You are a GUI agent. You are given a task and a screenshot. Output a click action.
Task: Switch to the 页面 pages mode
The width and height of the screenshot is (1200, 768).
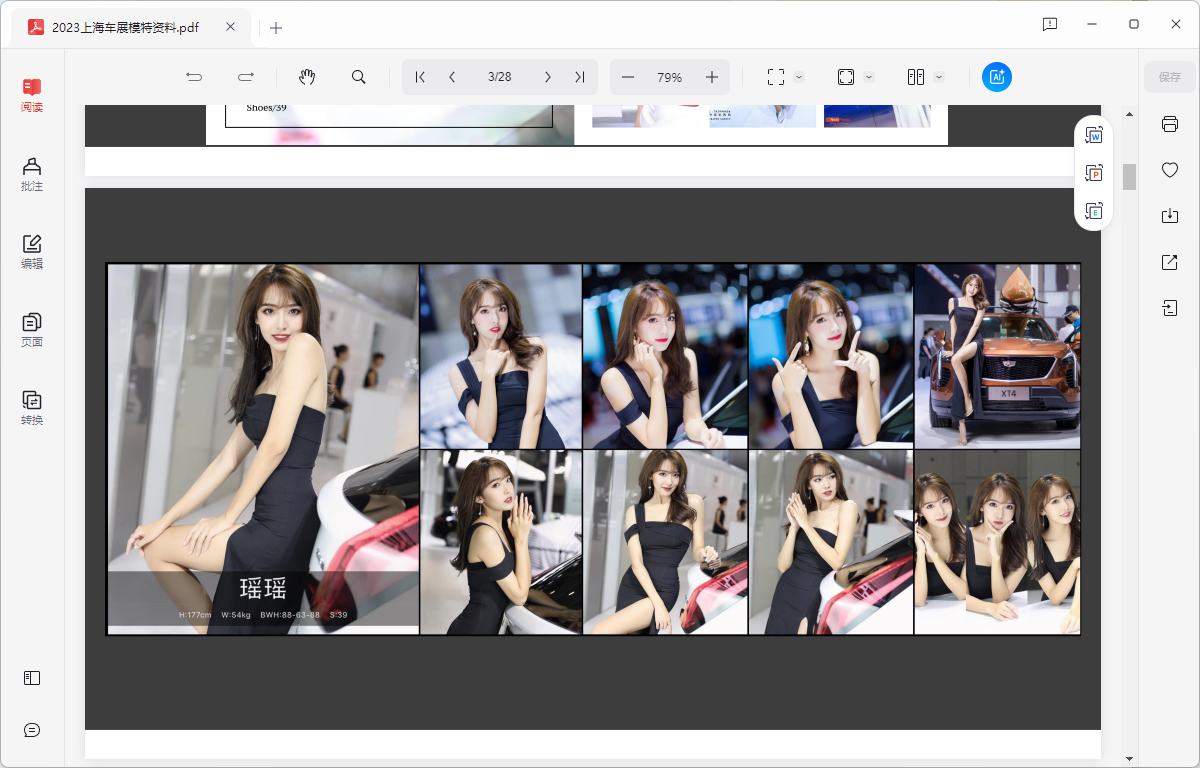point(32,330)
